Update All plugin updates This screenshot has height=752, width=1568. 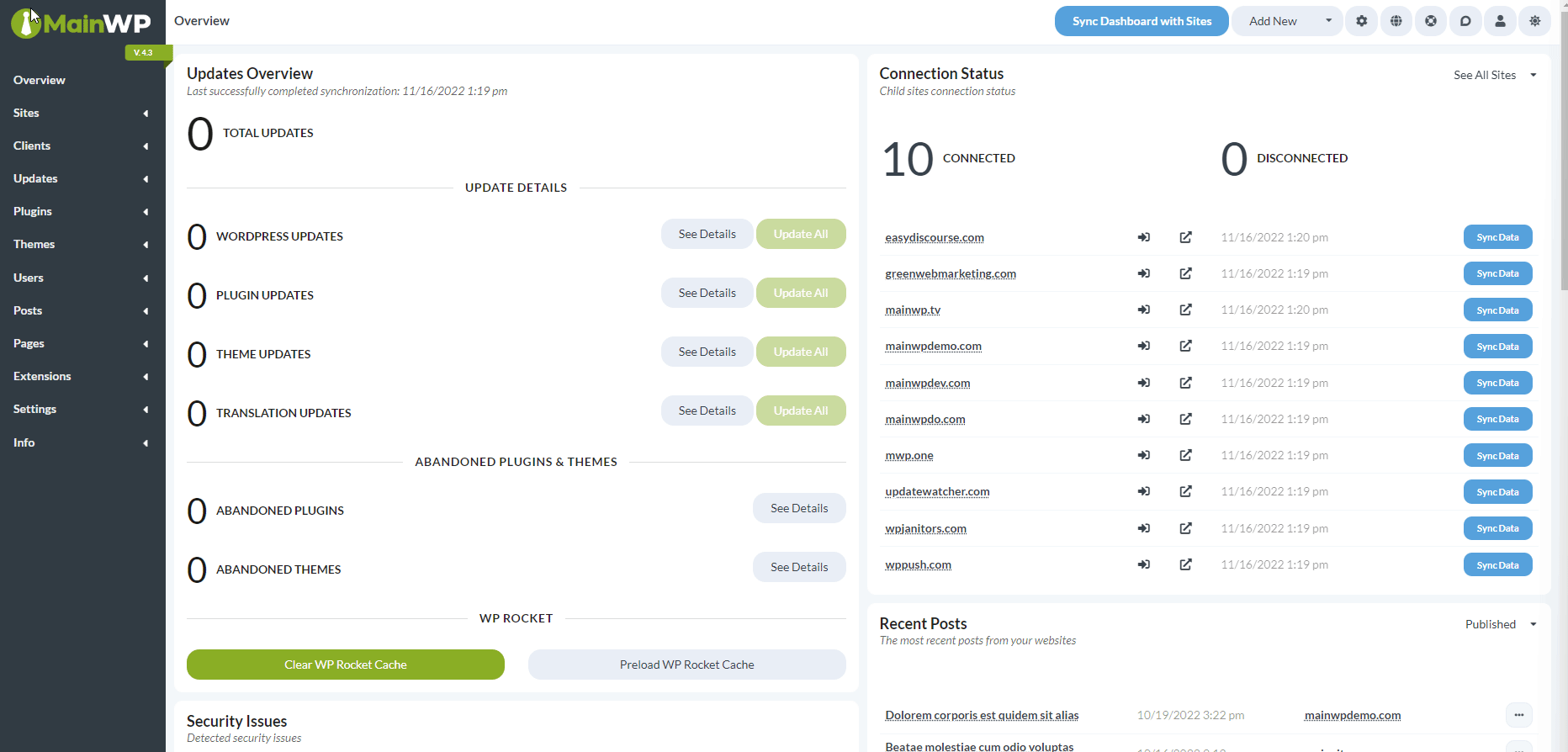pos(801,293)
